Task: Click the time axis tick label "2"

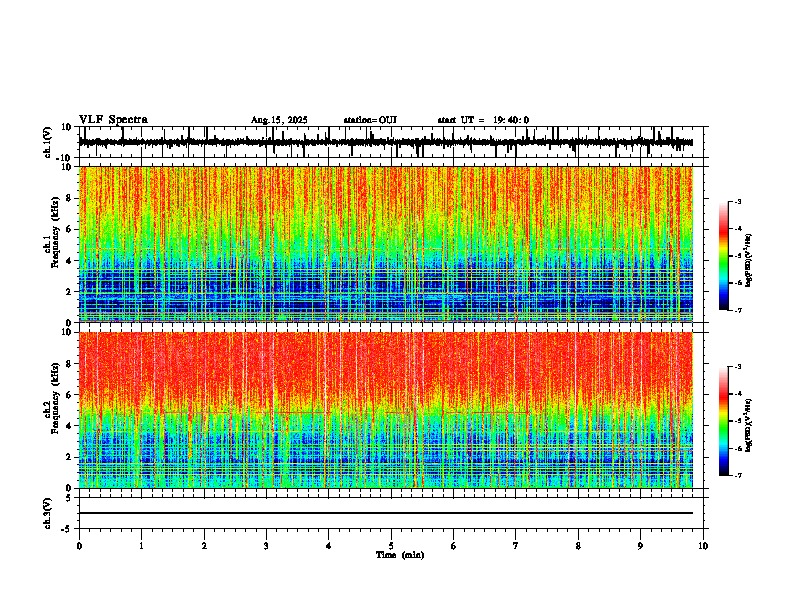Action: [204, 546]
